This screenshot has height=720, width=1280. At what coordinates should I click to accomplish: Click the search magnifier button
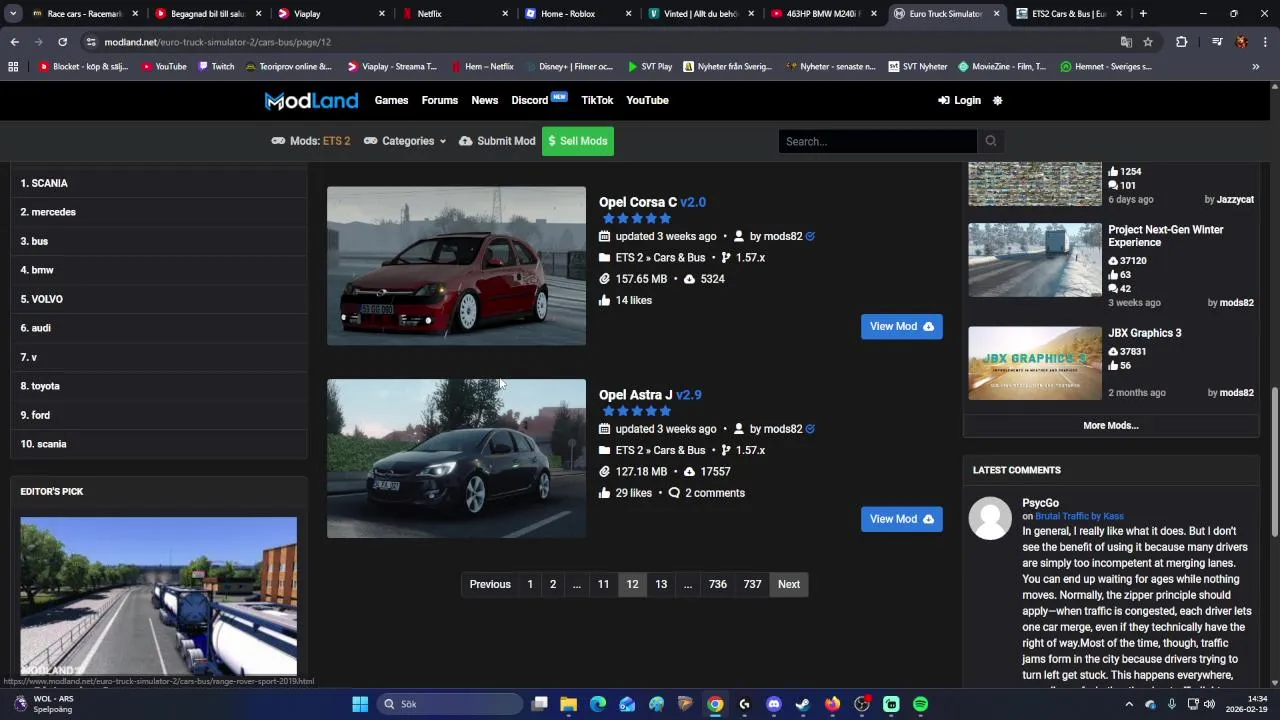pyautogui.click(x=991, y=141)
